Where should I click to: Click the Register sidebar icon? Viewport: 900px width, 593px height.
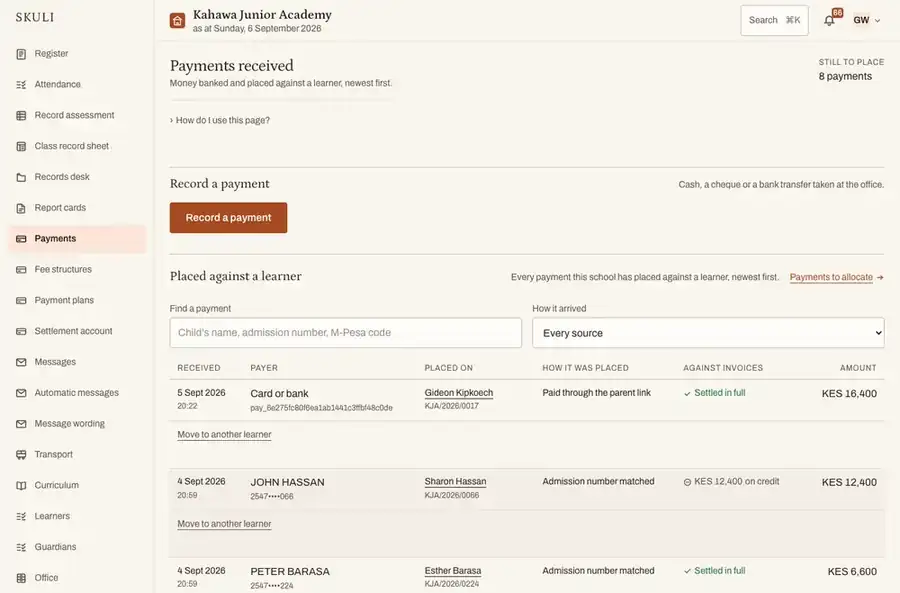(21, 54)
